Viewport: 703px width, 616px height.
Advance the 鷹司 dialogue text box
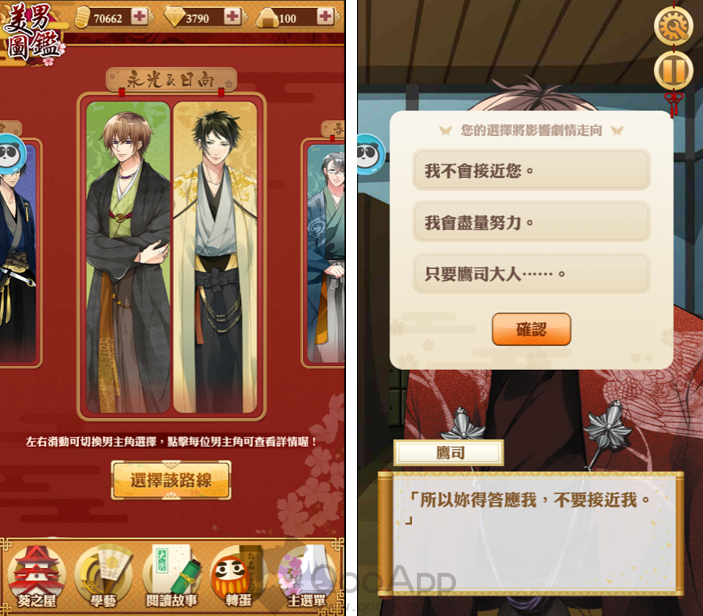pos(531,534)
